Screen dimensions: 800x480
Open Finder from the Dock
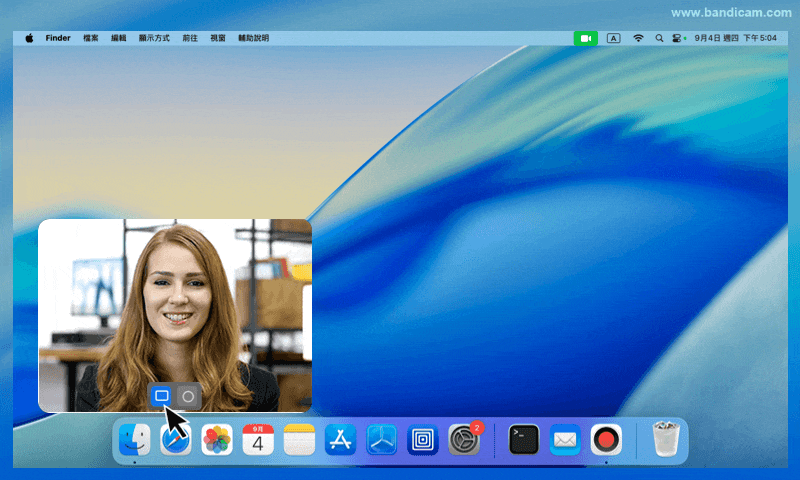[134, 439]
